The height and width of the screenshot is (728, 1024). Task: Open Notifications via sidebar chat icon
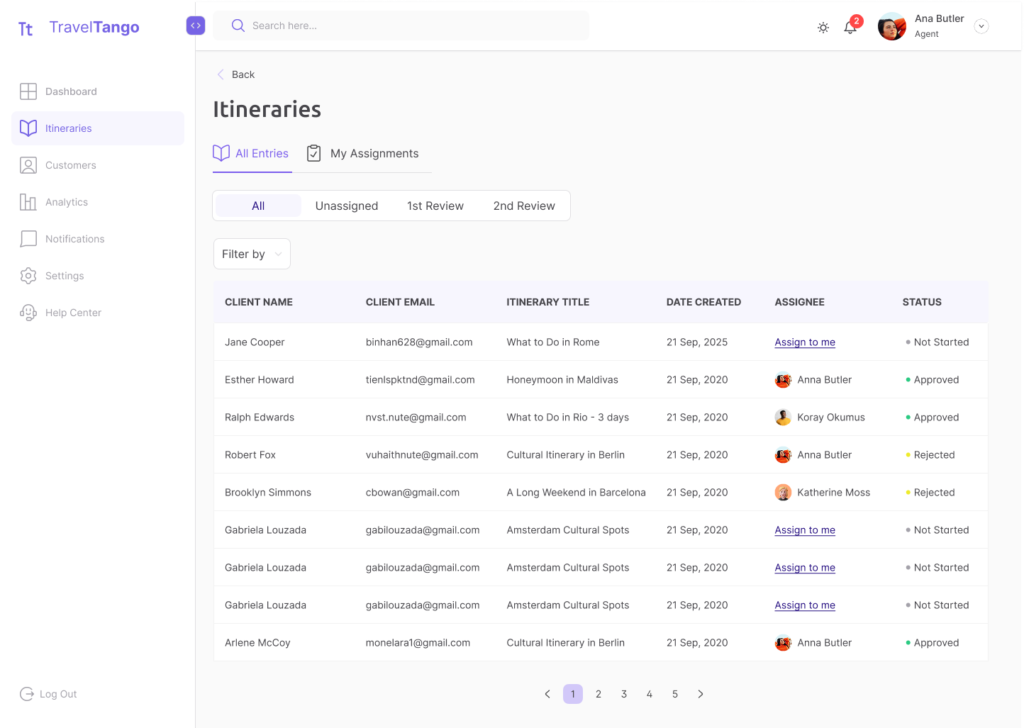(x=28, y=239)
